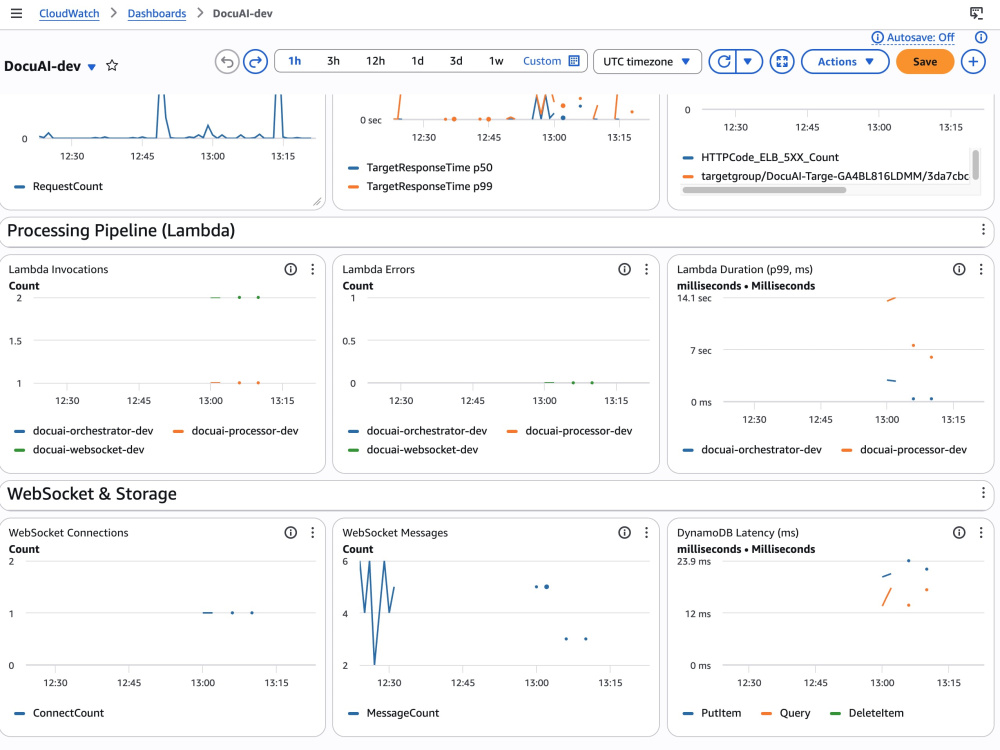Toggle docuai-orchestrator-dev in Lambda Invocations legend
1000x750 pixels.
(x=84, y=431)
